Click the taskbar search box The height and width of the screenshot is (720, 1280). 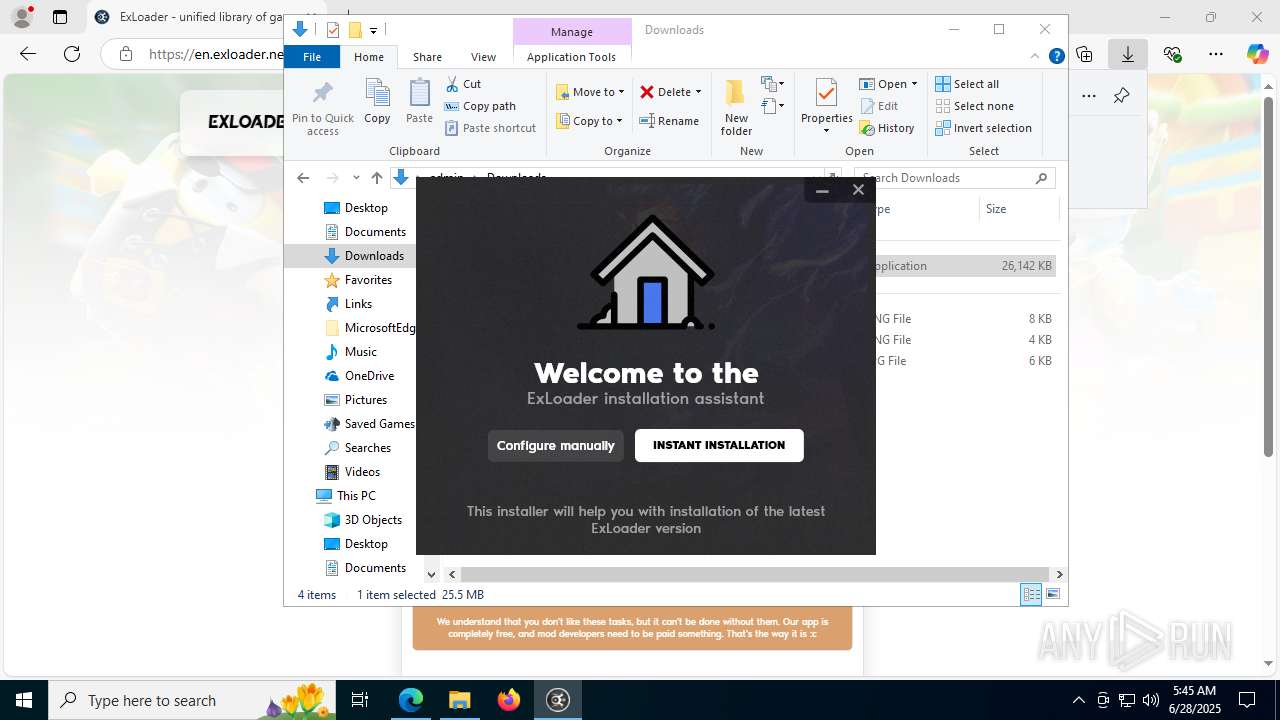pos(192,700)
